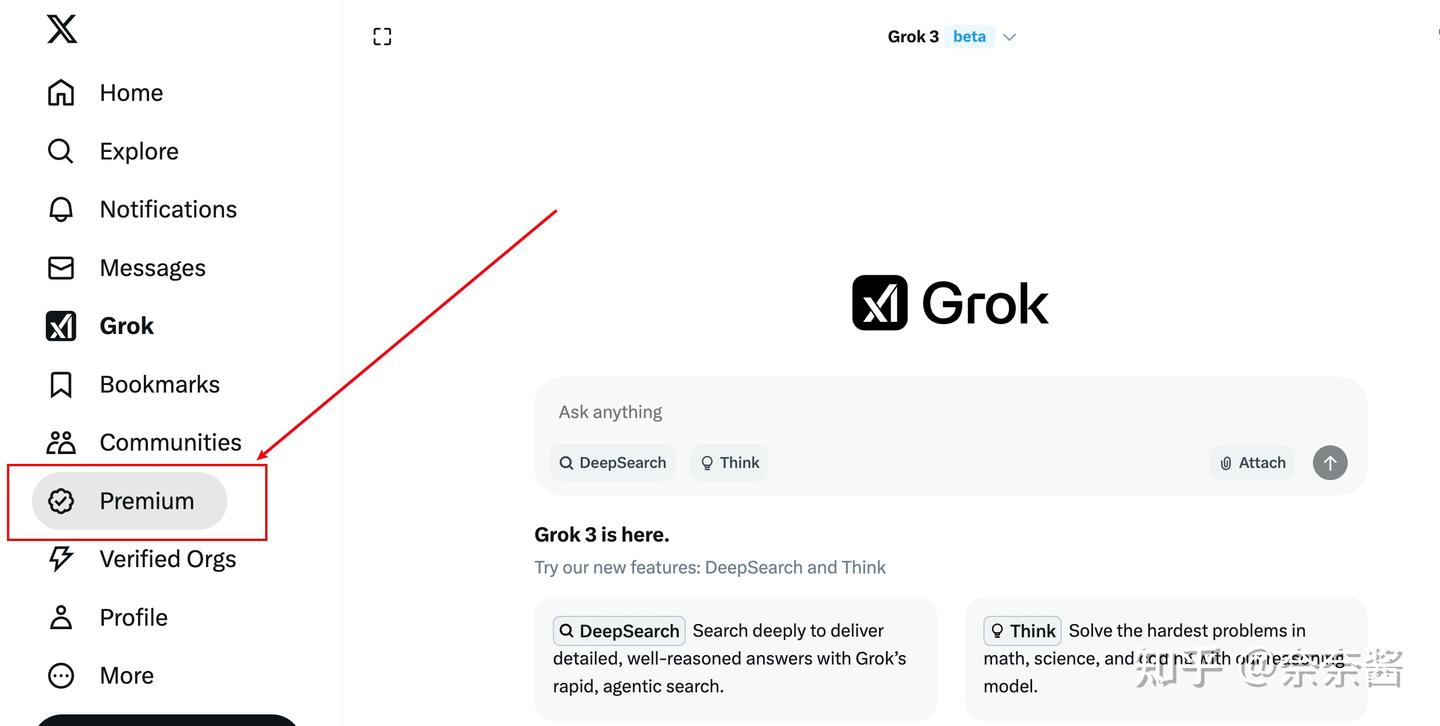This screenshot has height=726, width=1440.
Task: Enable Think mode in the prompt bar
Action: (729, 462)
